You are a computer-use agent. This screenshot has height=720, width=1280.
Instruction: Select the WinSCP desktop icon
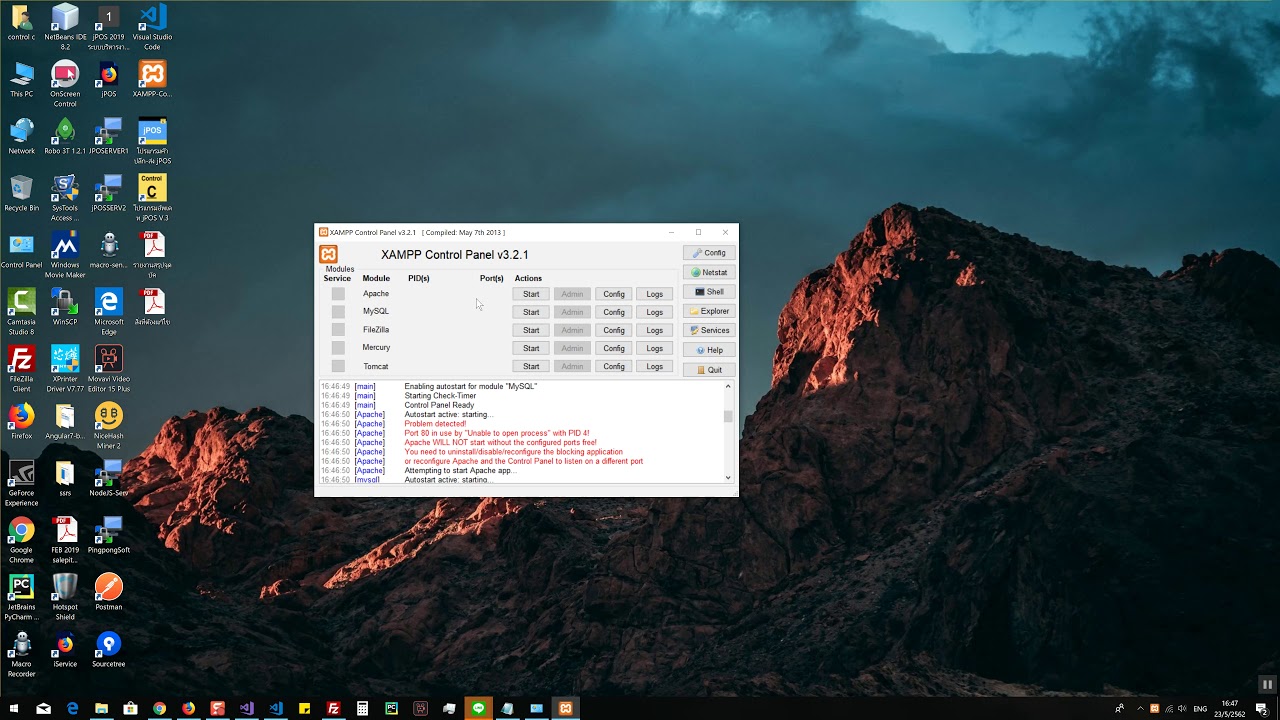[65, 308]
